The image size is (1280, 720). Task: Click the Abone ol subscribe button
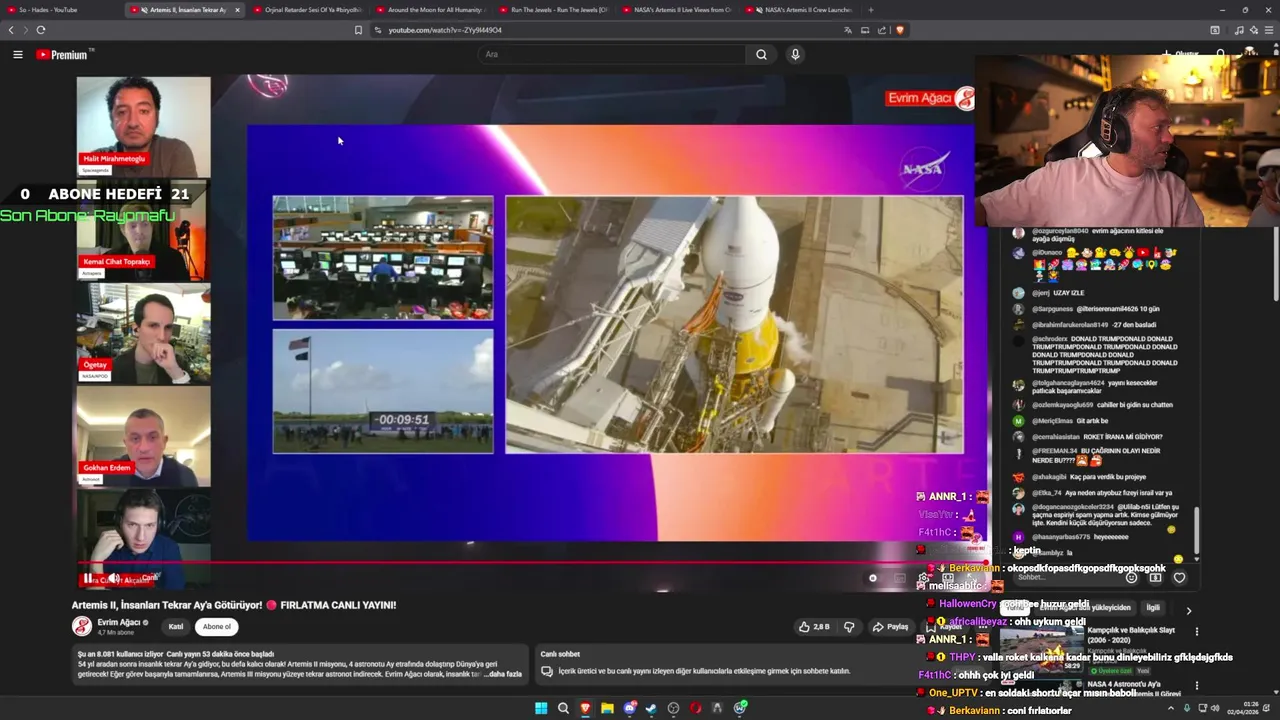[x=217, y=627]
